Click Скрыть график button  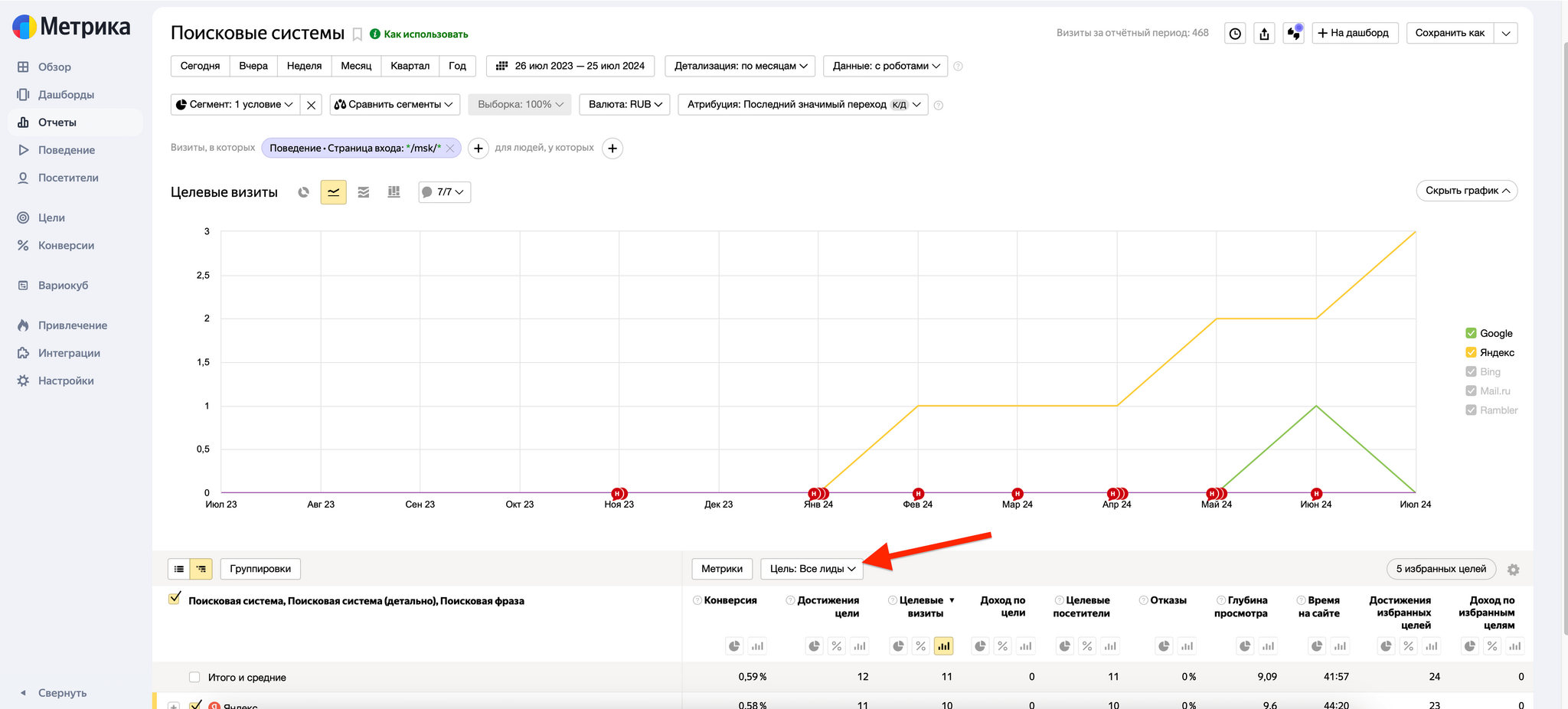point(1467,191)
